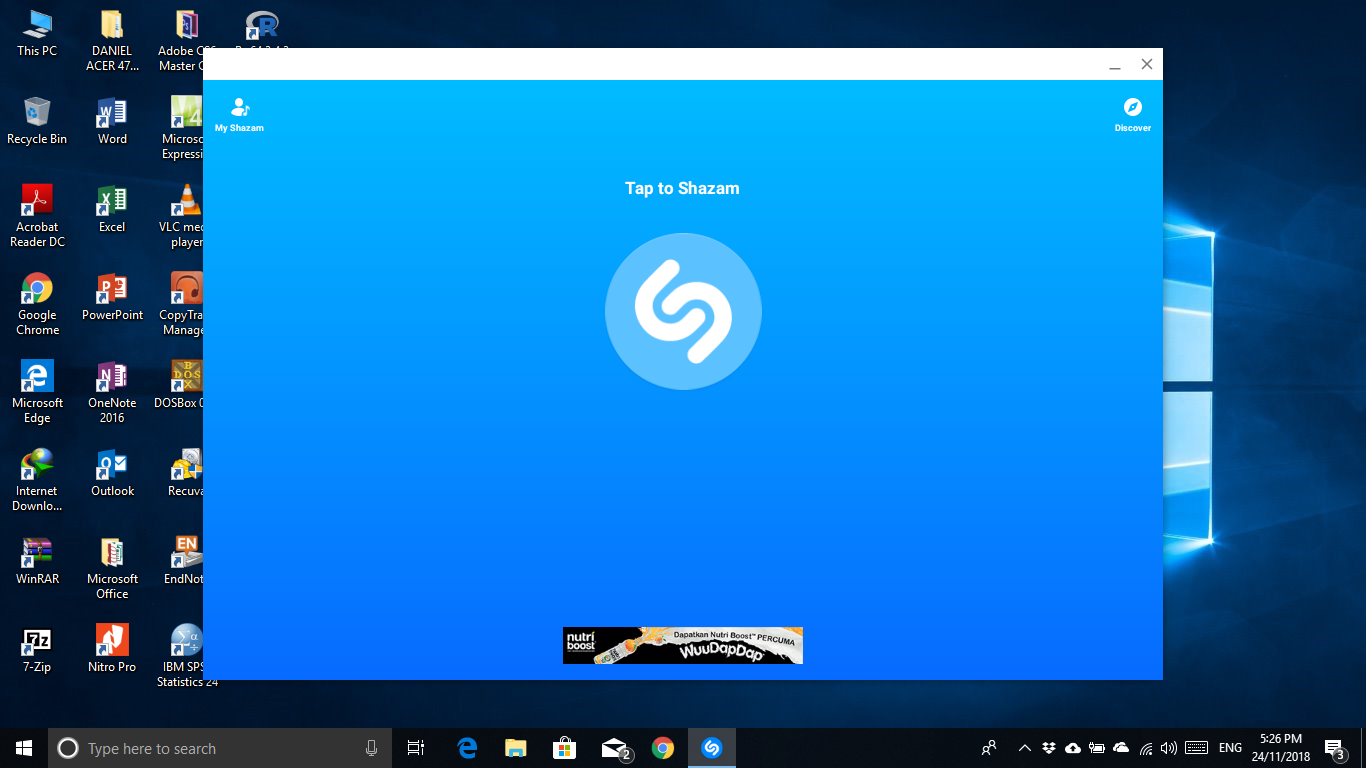Open the Mail app in taskbar
1366x768 pixels.
614,748
